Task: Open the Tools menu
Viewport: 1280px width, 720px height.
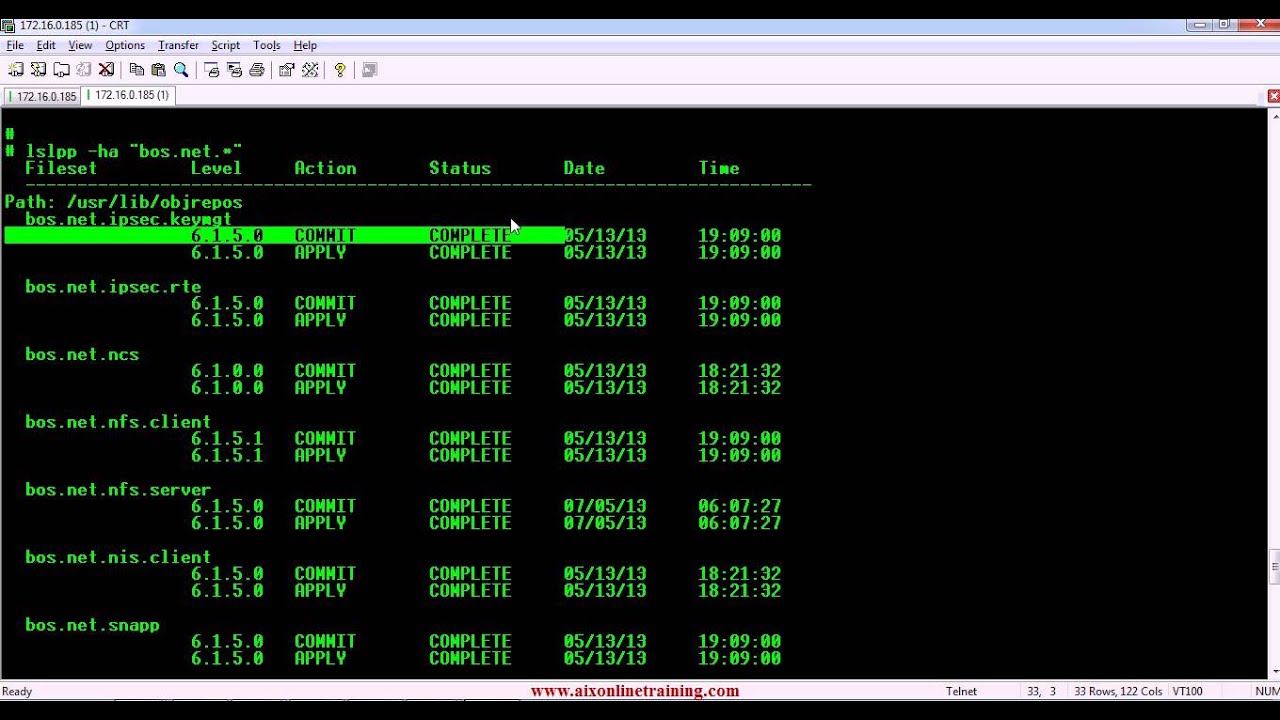Action: [267, 45]
